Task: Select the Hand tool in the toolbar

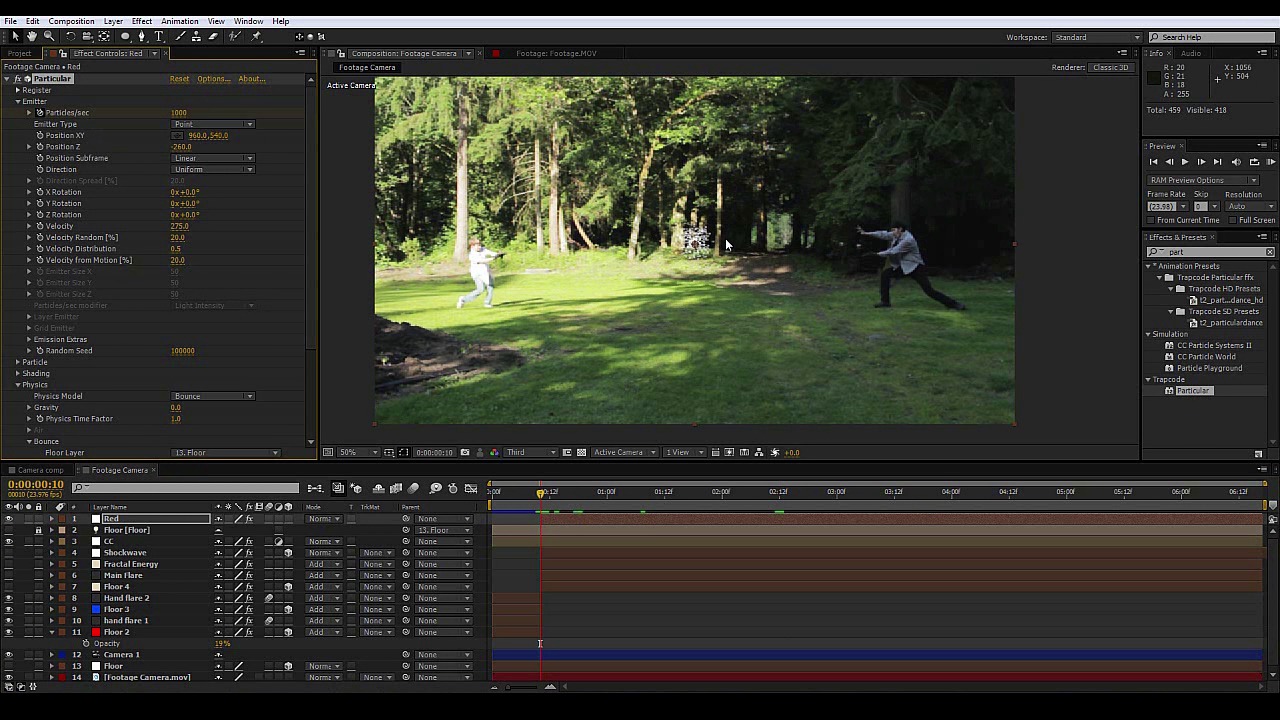Action: (32, 36)
